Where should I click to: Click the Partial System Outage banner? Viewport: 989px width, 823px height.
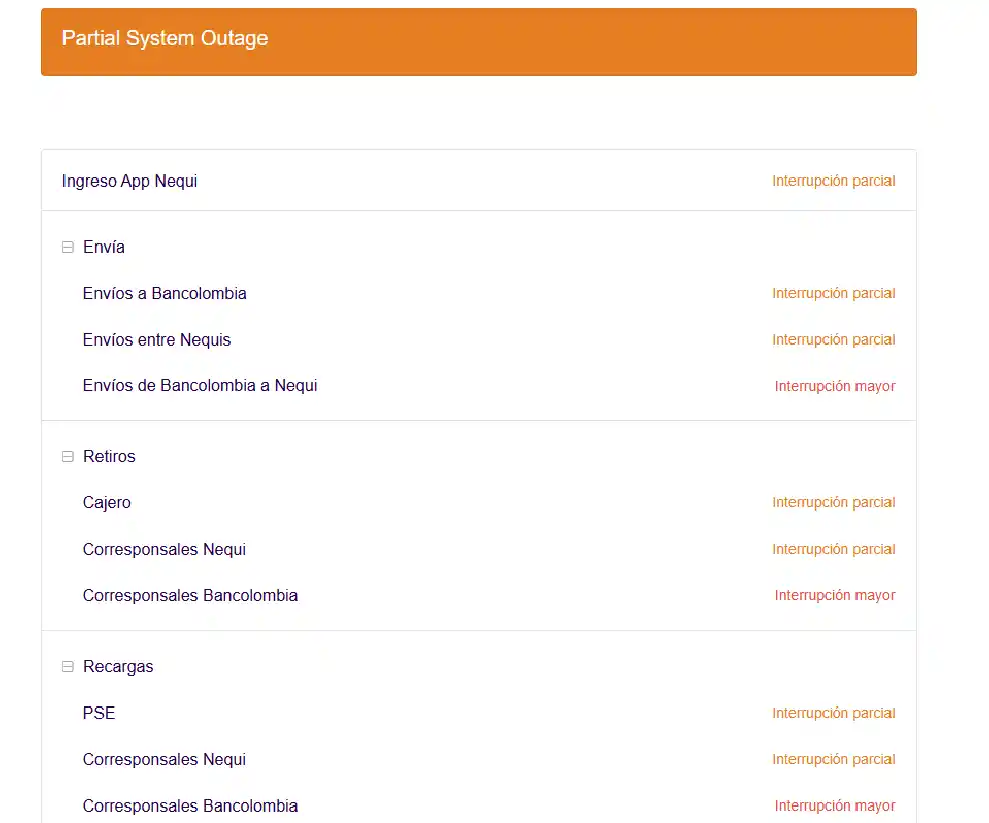pos(478,41)
